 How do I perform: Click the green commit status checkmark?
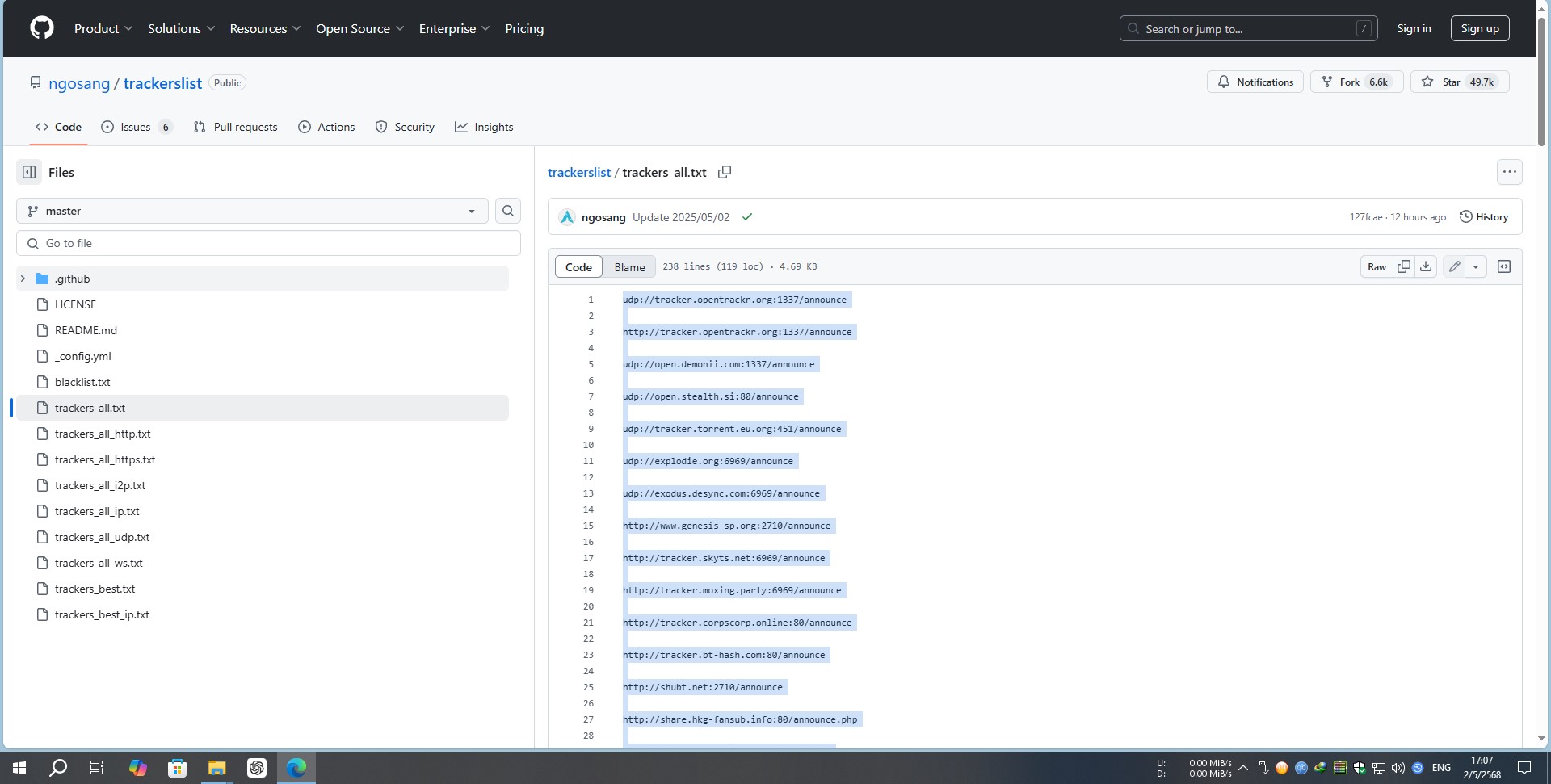747,217
